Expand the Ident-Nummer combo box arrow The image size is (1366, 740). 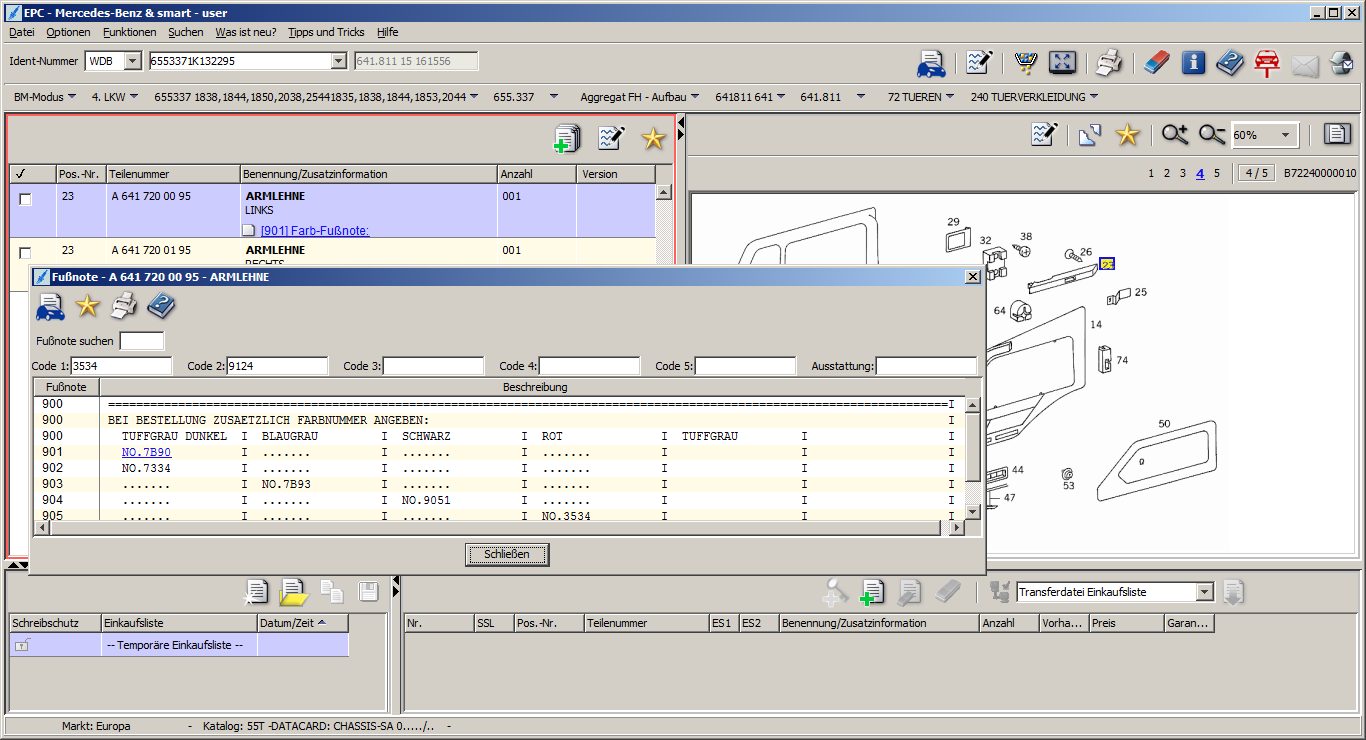[338, 62]
